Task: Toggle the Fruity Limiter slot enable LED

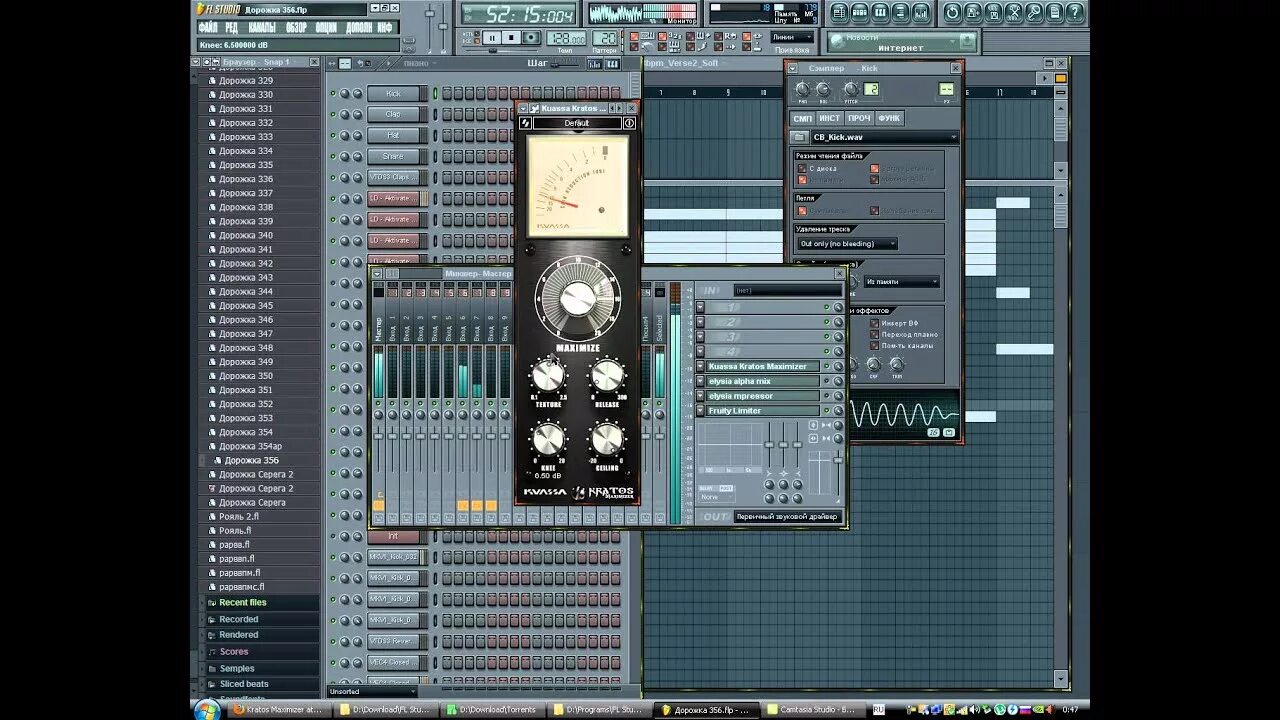Action: pos(827,411)
